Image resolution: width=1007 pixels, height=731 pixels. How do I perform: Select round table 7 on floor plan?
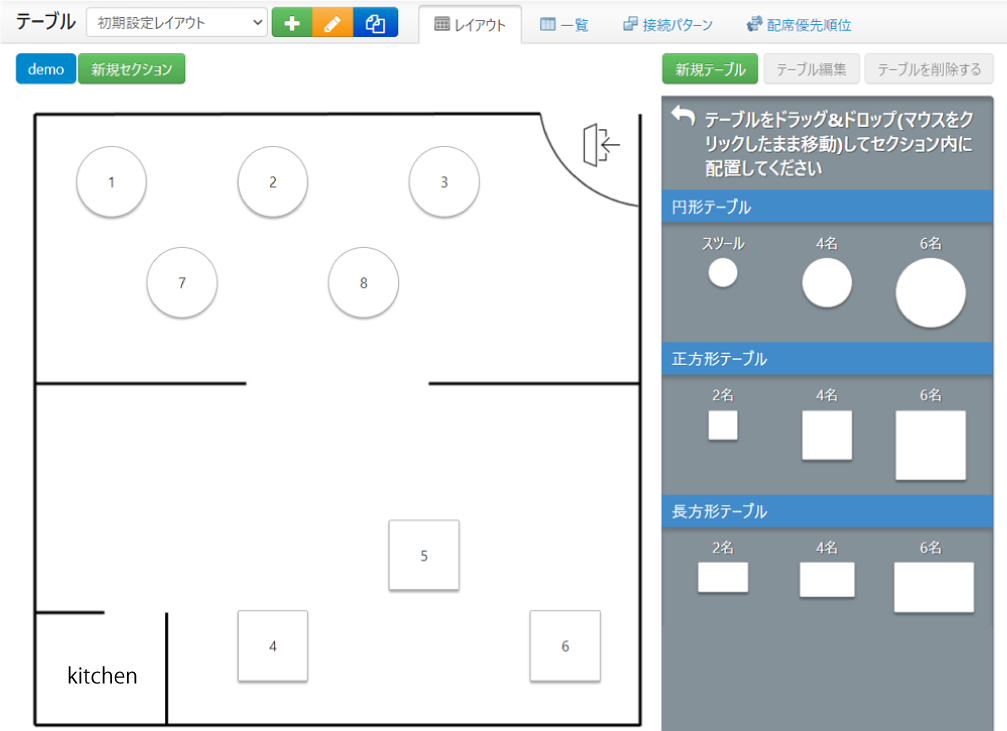[x=182, y=283]
